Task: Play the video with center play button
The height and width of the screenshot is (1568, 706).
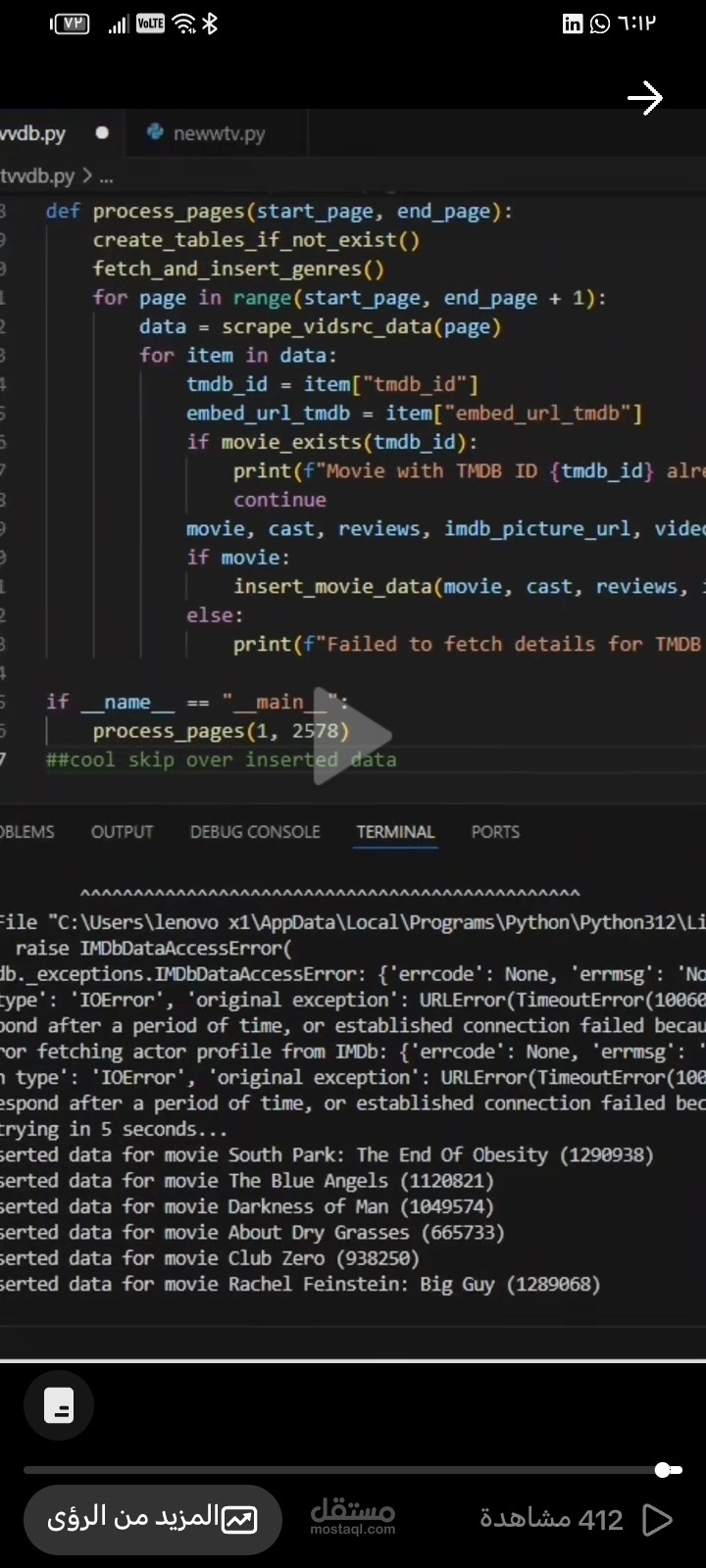Action: point(351,737)
